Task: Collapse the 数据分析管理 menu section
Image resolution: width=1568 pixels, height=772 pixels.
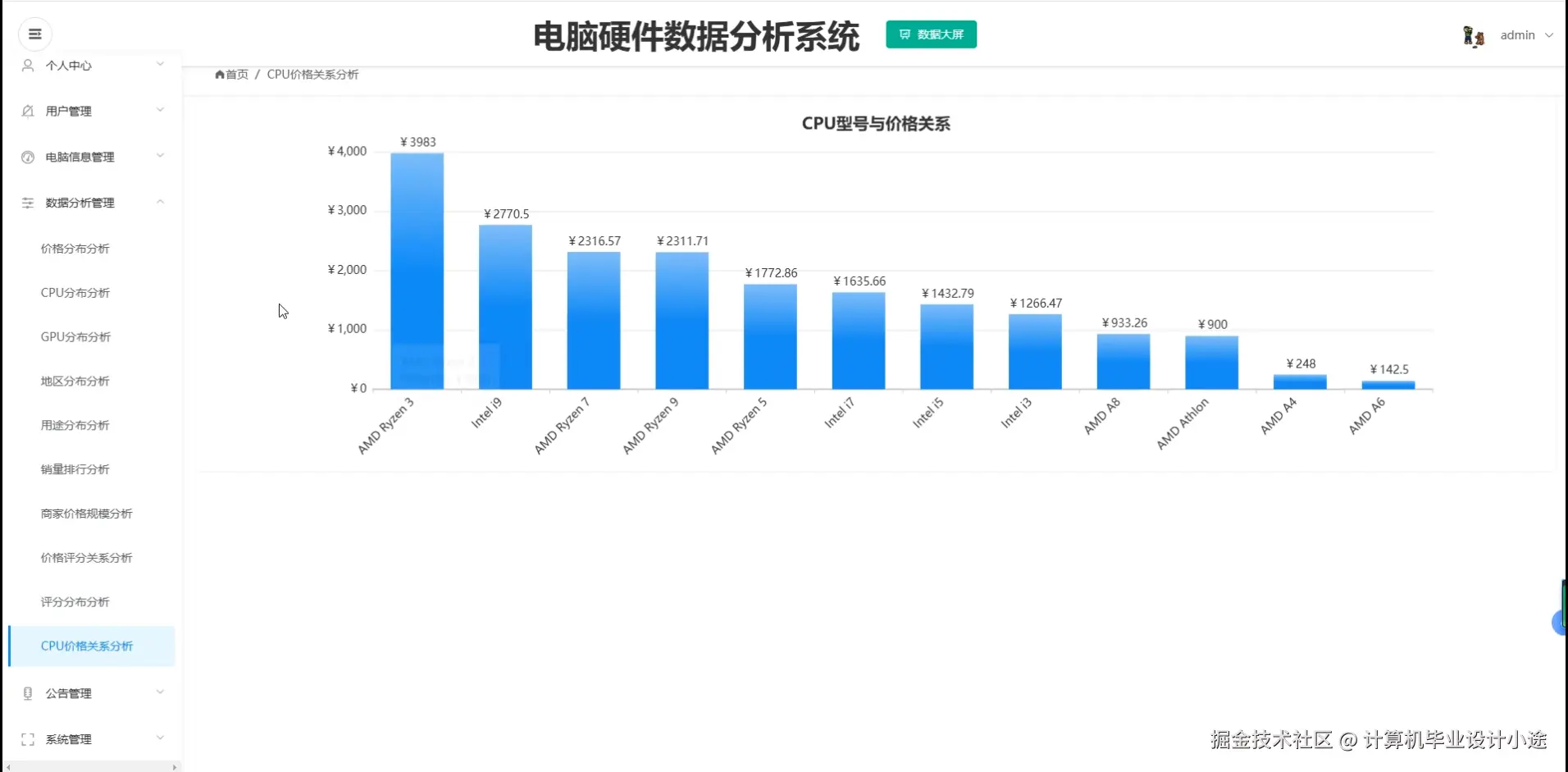Action: click(x=90, y=203)
